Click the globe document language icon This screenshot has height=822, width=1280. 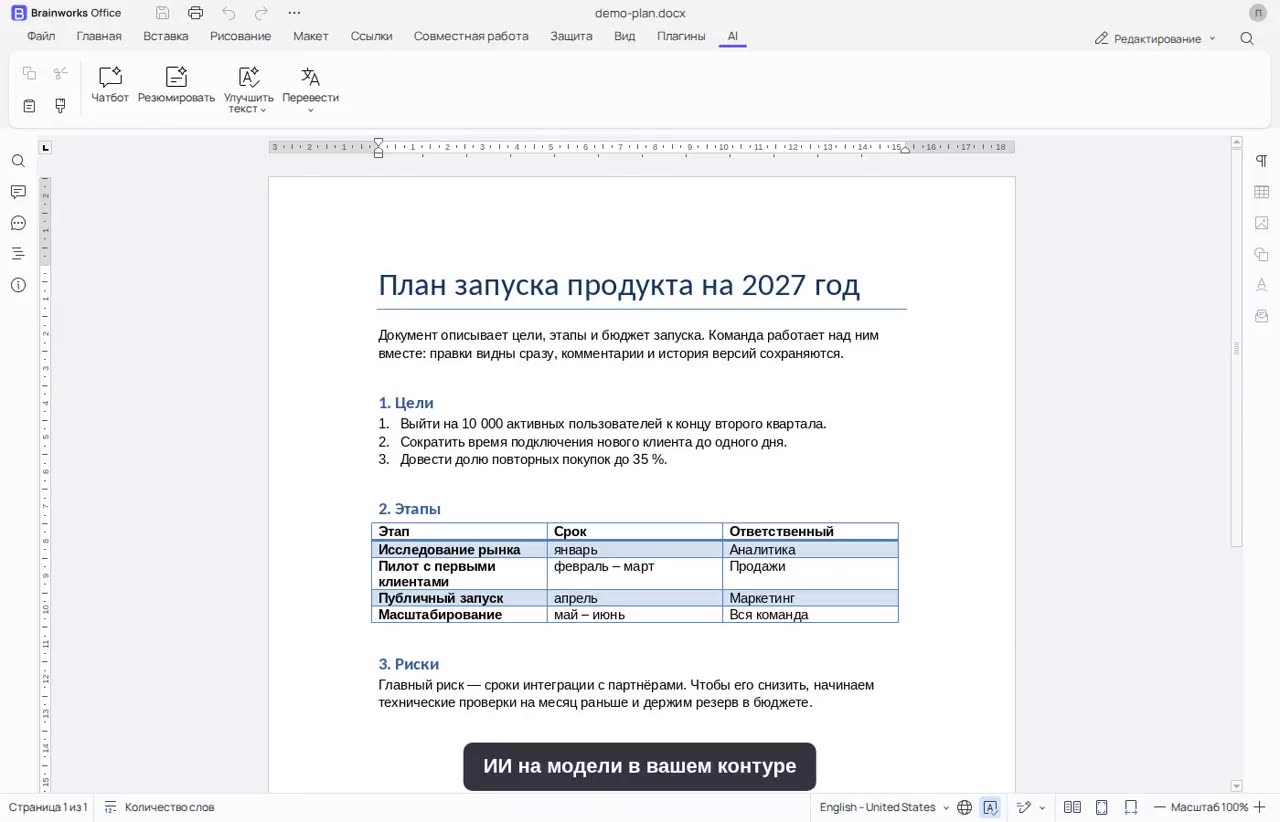tap(965, 807)
